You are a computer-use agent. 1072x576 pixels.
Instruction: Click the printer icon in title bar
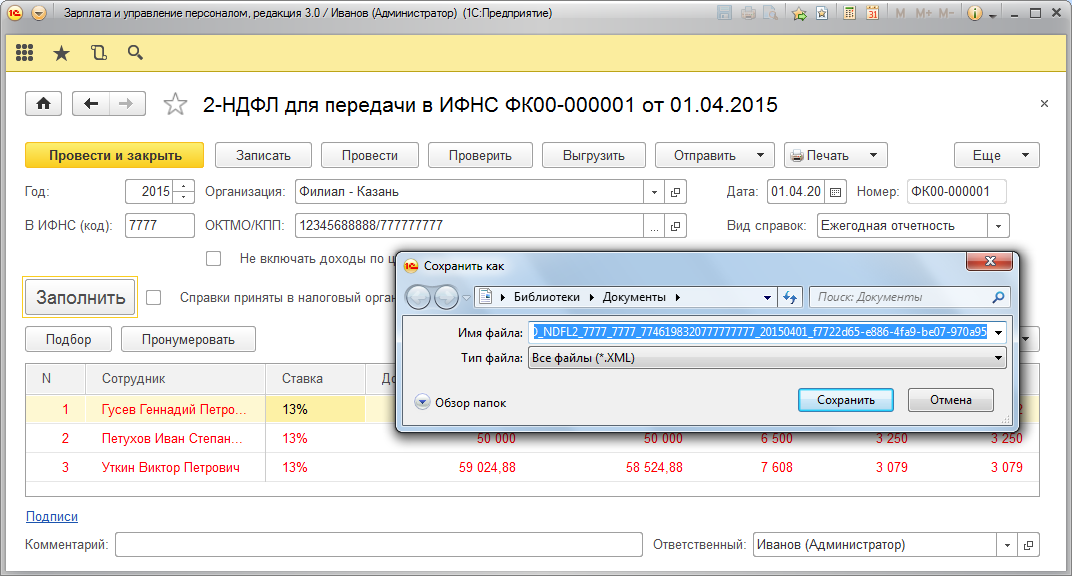click(748, 13)
